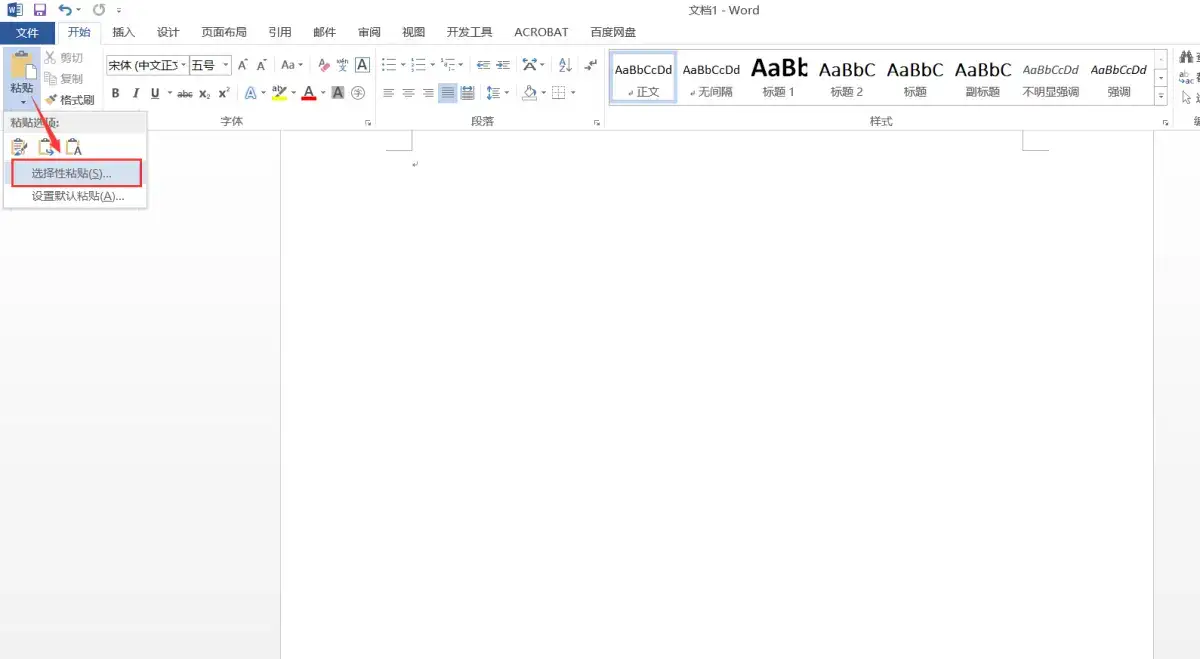Screen dimensions: 1200x659
Task: Open the font size dropdown (五号)
Action: point(226,65)
